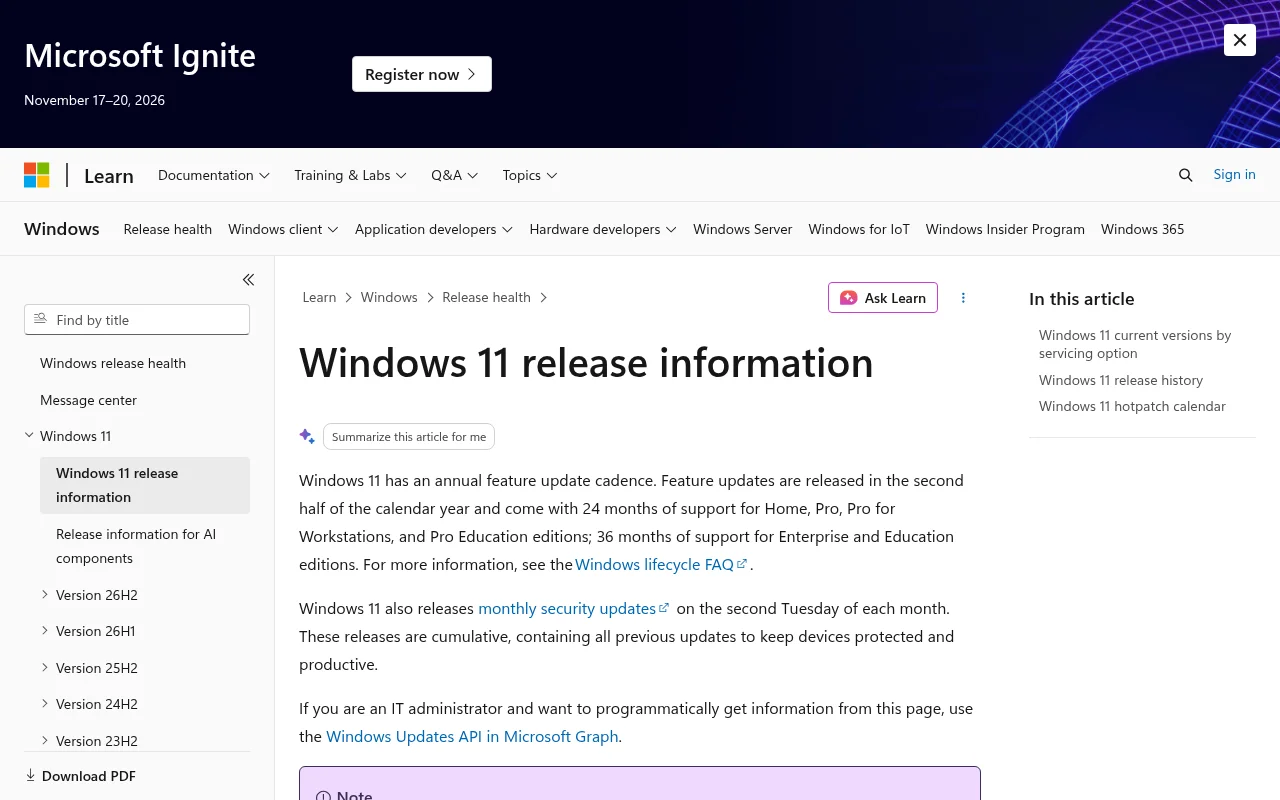Expand Version 24H2 in sidebar
Screen dimensions: 1280x800
tap(45, 704)
